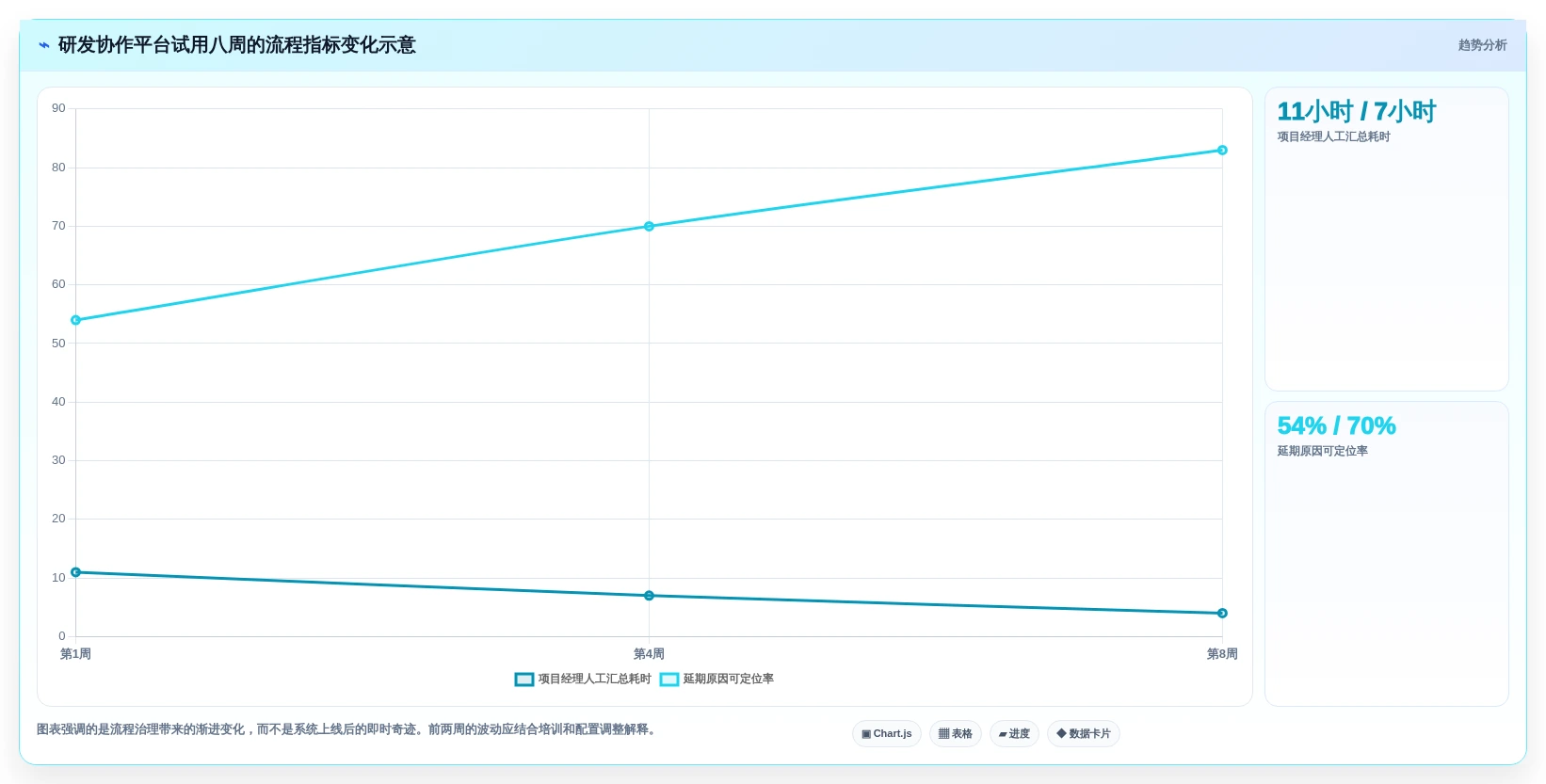The height and width of the screenshot is (784, 1546).
Task: Click 第4周 data point on 延期原因可定位率 line
Action: pyautogui.click(x=649, y=227)
